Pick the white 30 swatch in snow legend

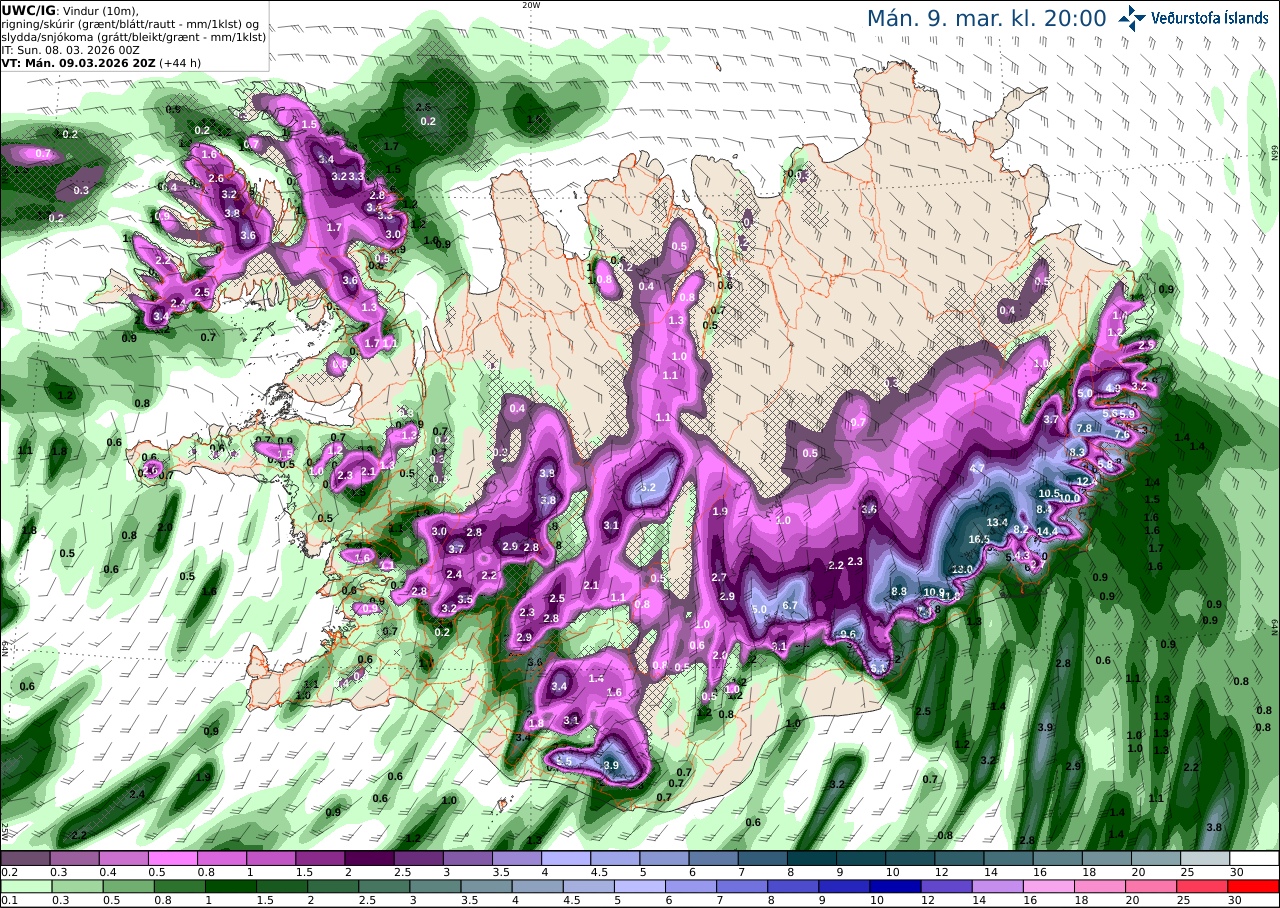[x=1254, y=858]
